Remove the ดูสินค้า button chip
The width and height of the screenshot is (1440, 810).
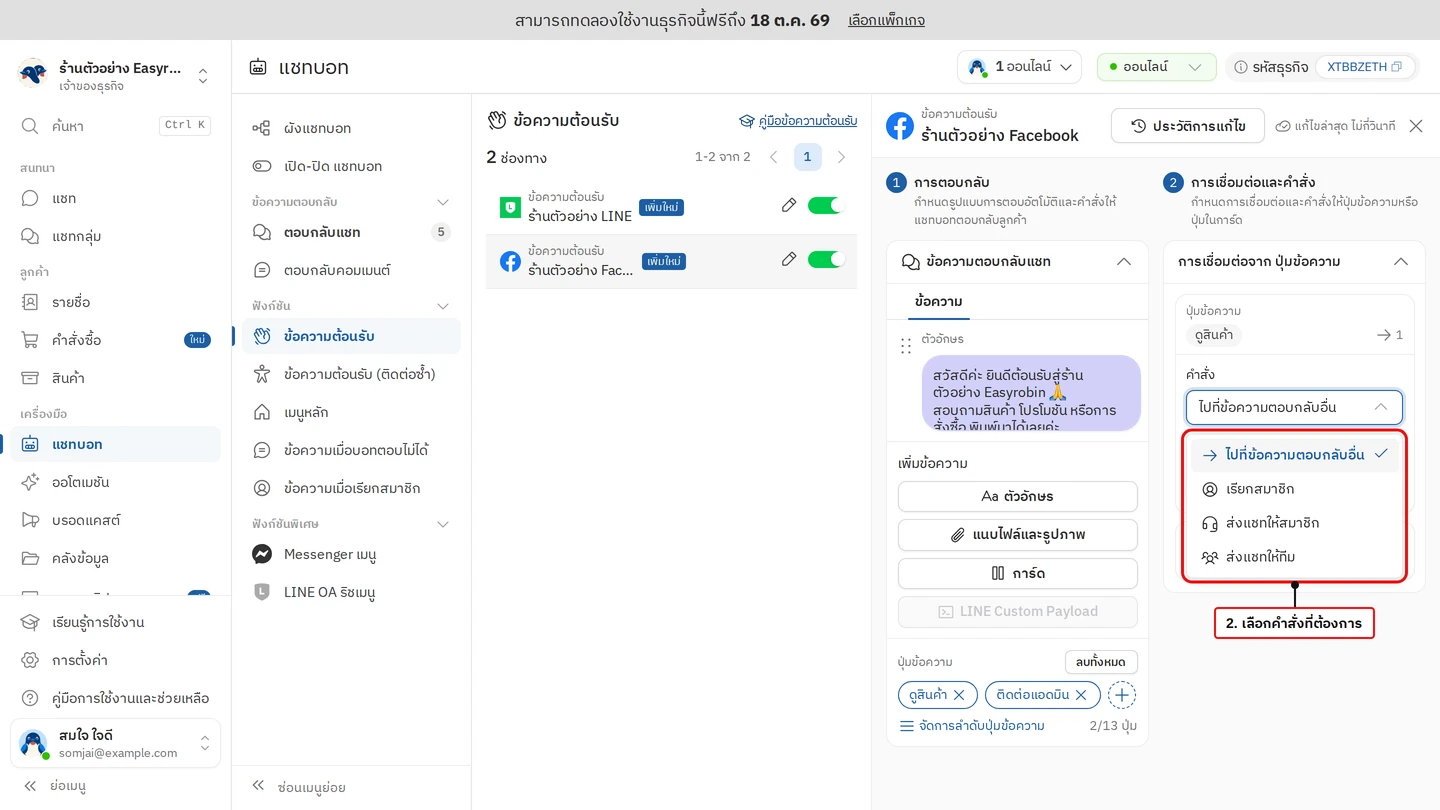tap(959, 695)
